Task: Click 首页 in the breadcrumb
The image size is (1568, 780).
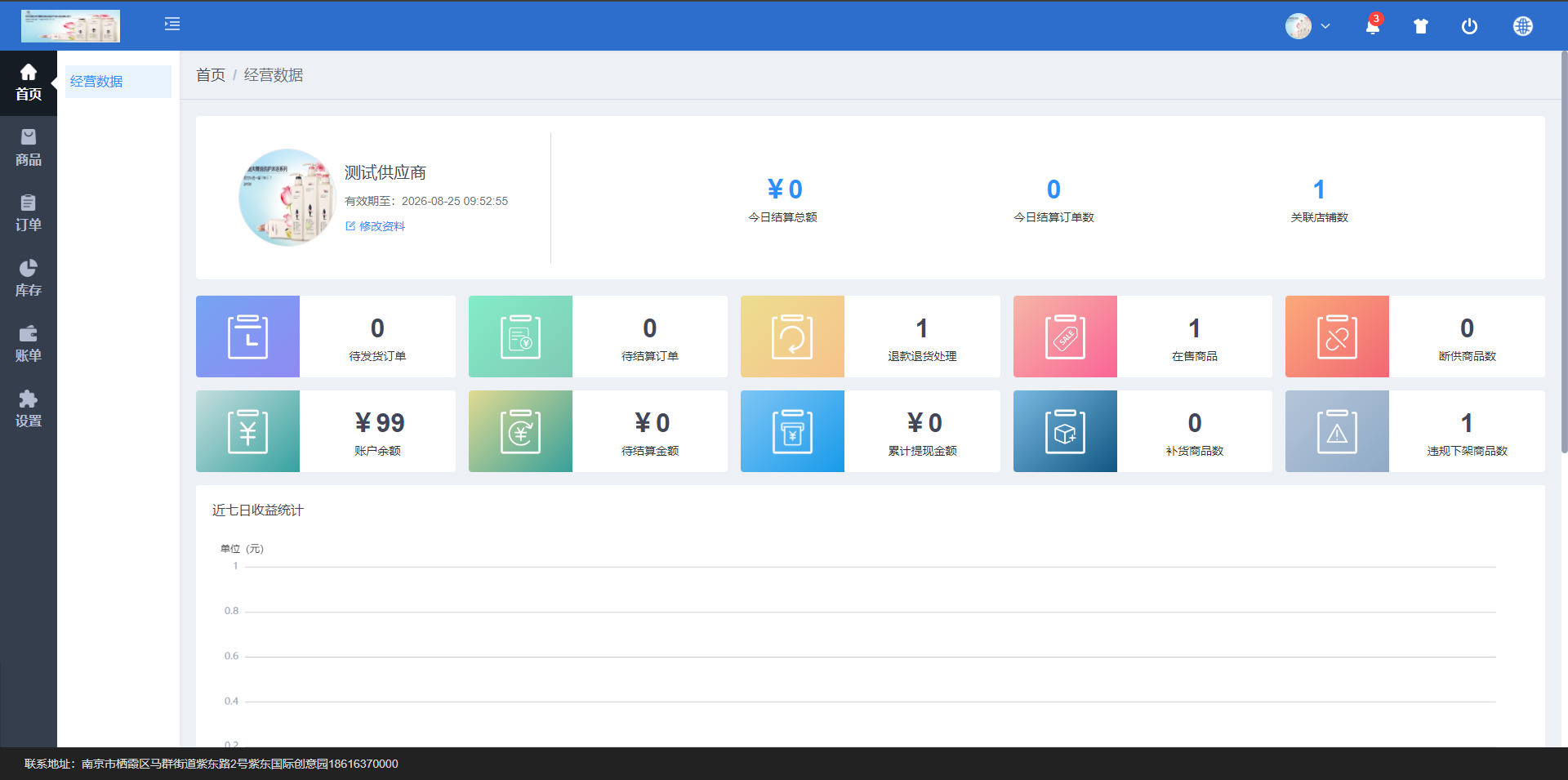Action: (211, 75)
